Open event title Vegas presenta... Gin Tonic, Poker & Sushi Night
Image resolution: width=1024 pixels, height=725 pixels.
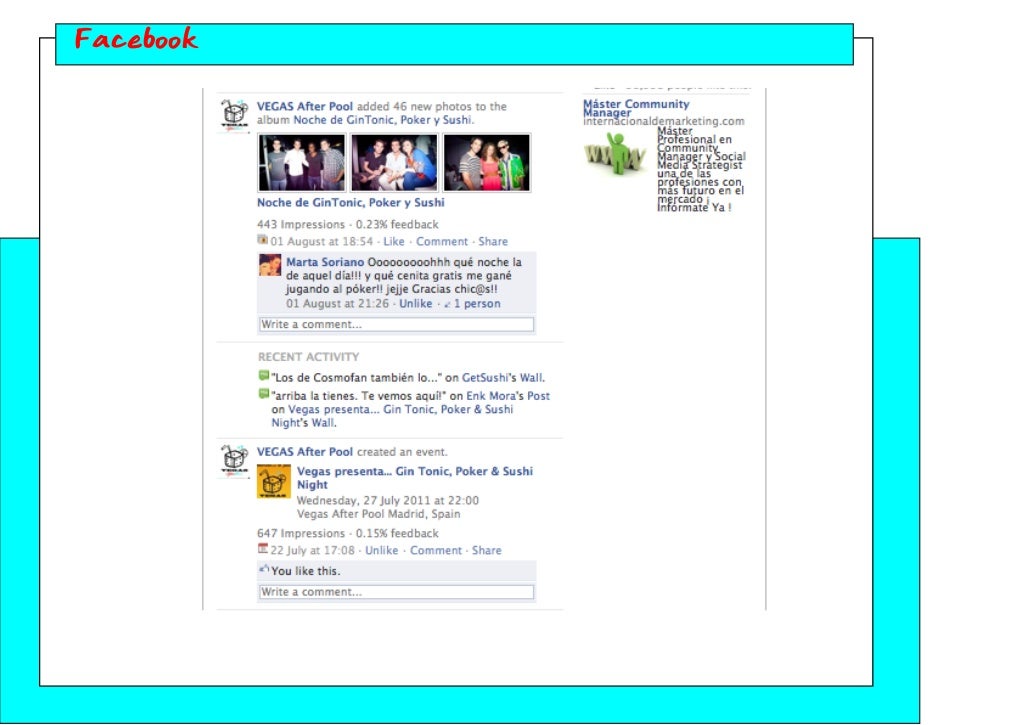click(415, 477)
